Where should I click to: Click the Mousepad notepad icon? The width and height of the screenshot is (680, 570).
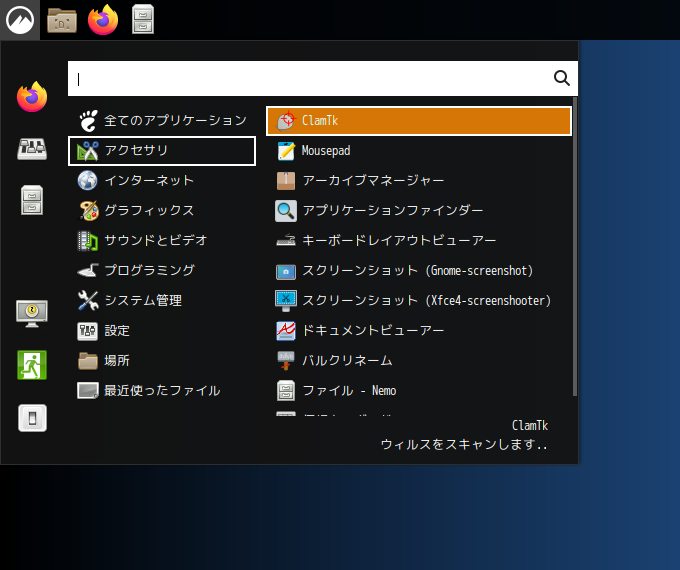(x=286, y=151)
